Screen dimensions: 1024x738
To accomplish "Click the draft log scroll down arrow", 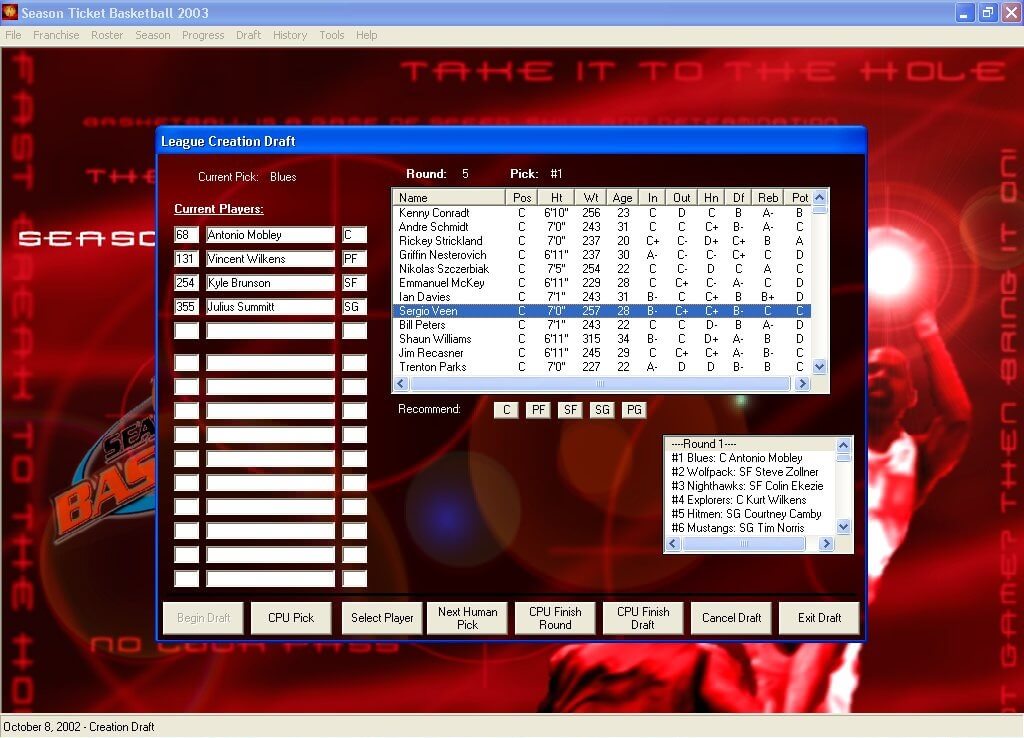I will [x=843, y=526].
